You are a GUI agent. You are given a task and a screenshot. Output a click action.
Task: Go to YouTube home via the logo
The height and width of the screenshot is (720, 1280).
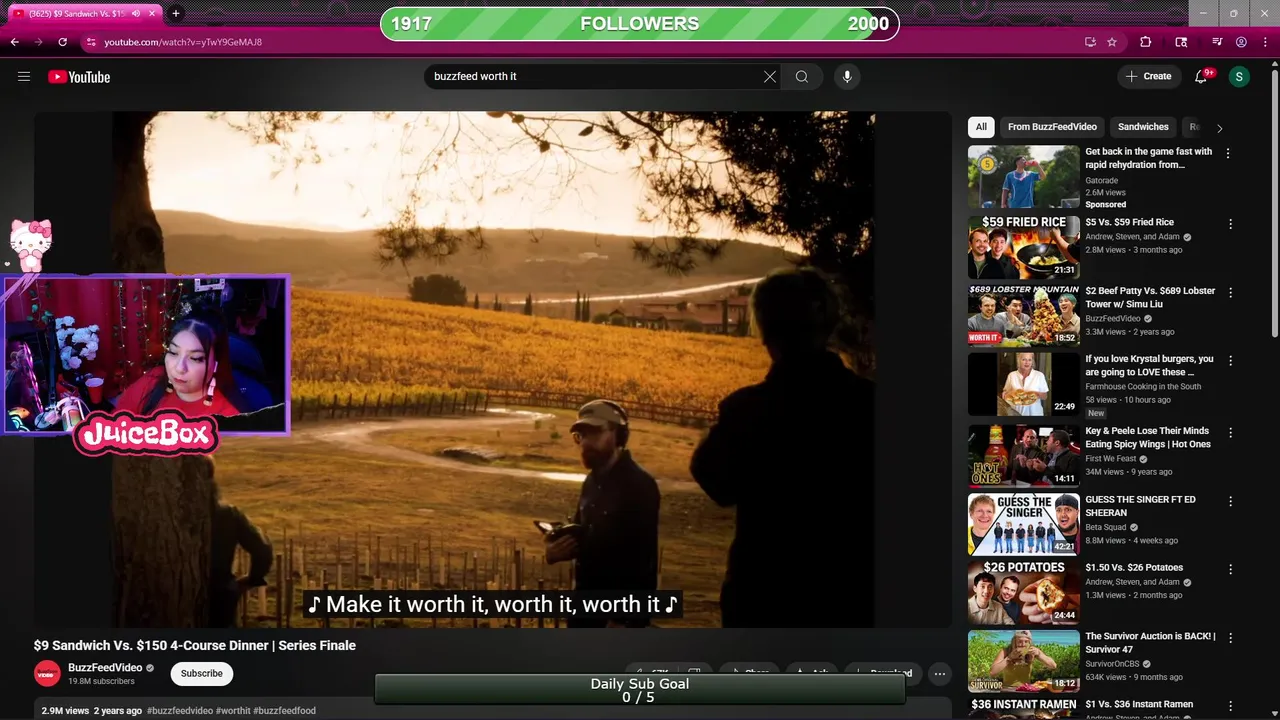coord(79,77)
